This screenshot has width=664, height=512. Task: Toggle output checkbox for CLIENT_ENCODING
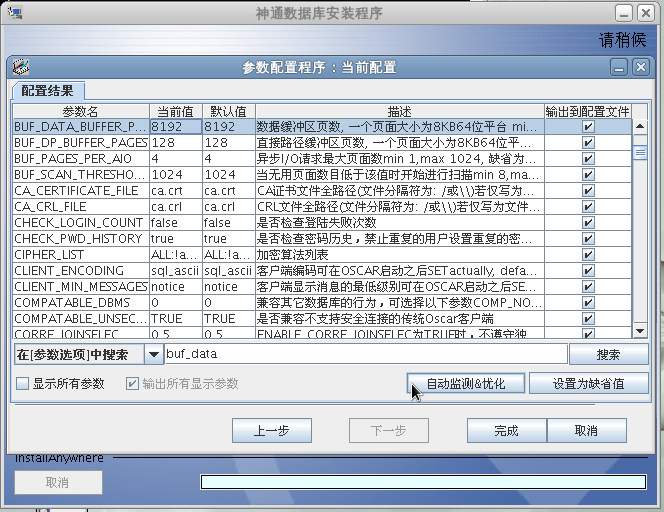(x=588, y=271)
